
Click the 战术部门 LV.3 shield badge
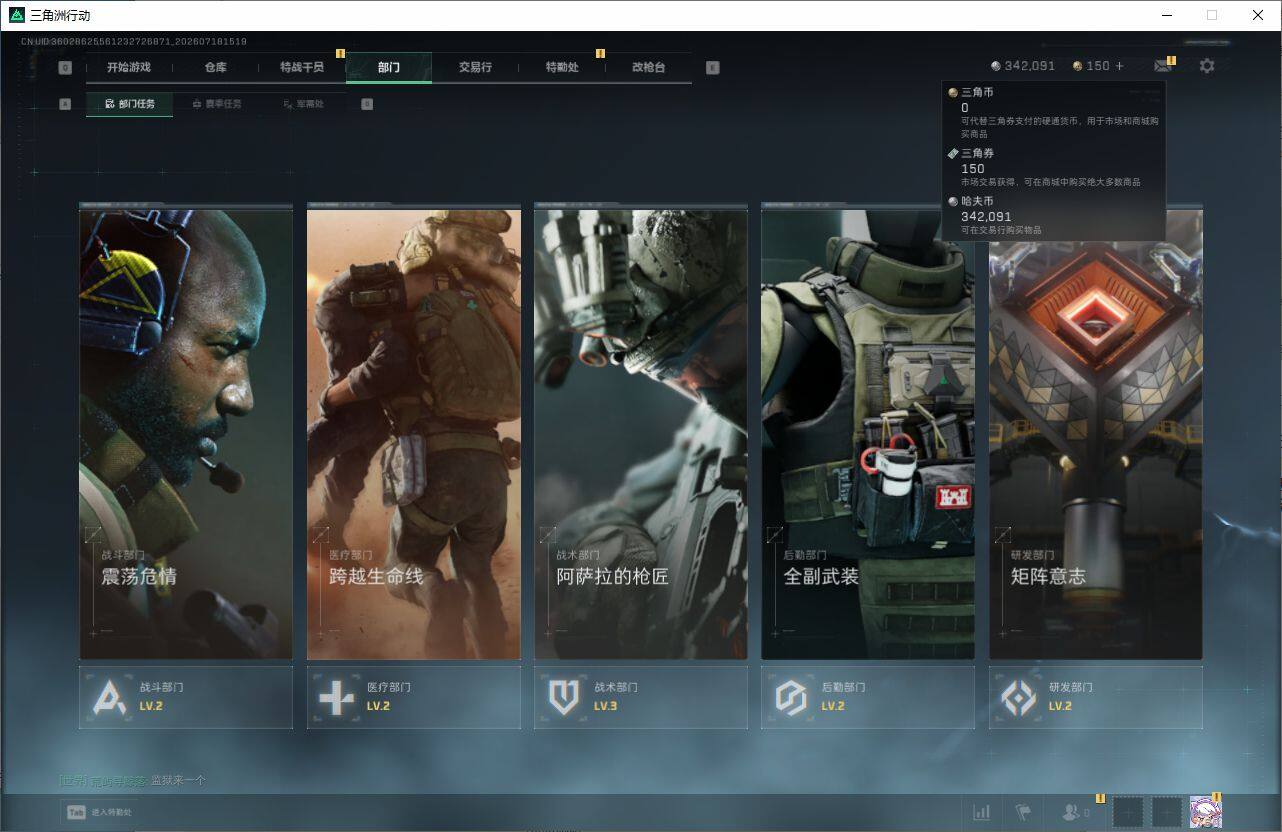(640, 697)
